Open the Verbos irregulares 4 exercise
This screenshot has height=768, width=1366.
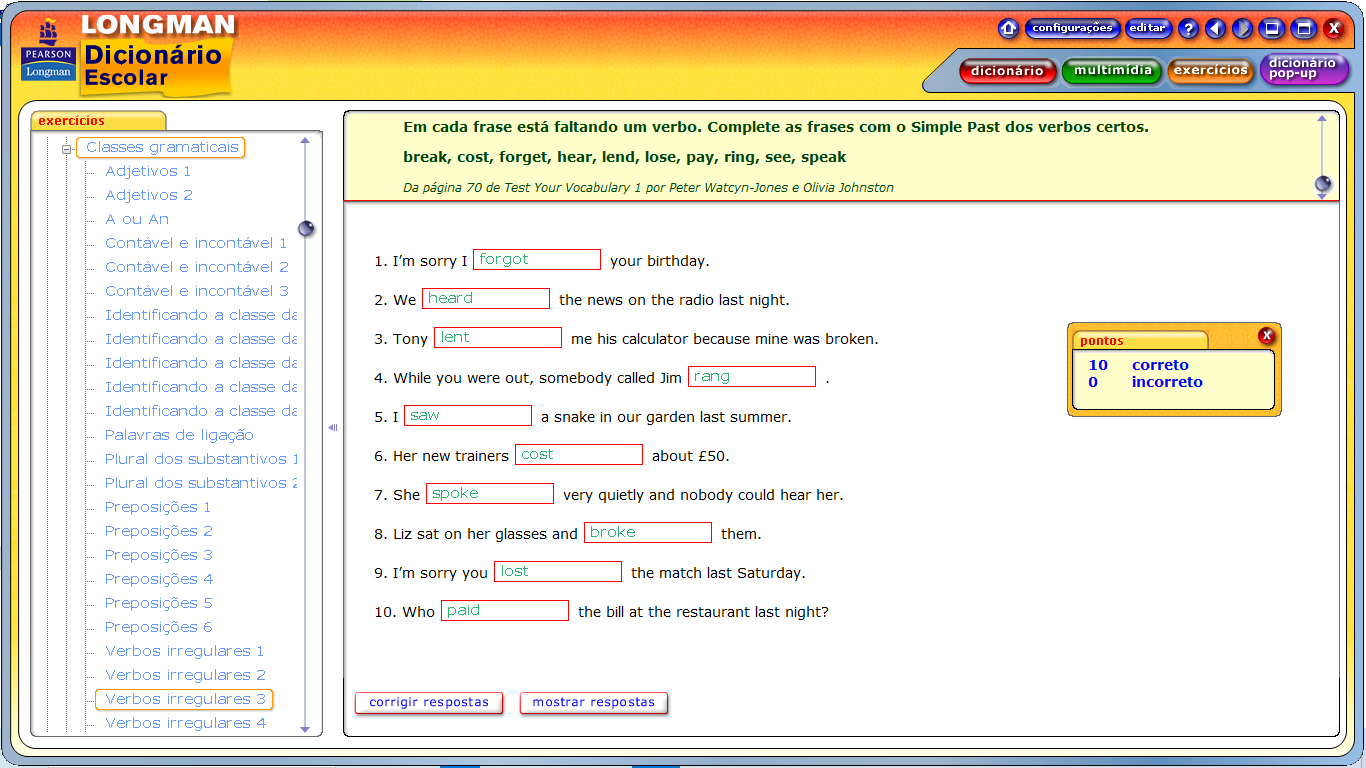[x=186, y=723]
